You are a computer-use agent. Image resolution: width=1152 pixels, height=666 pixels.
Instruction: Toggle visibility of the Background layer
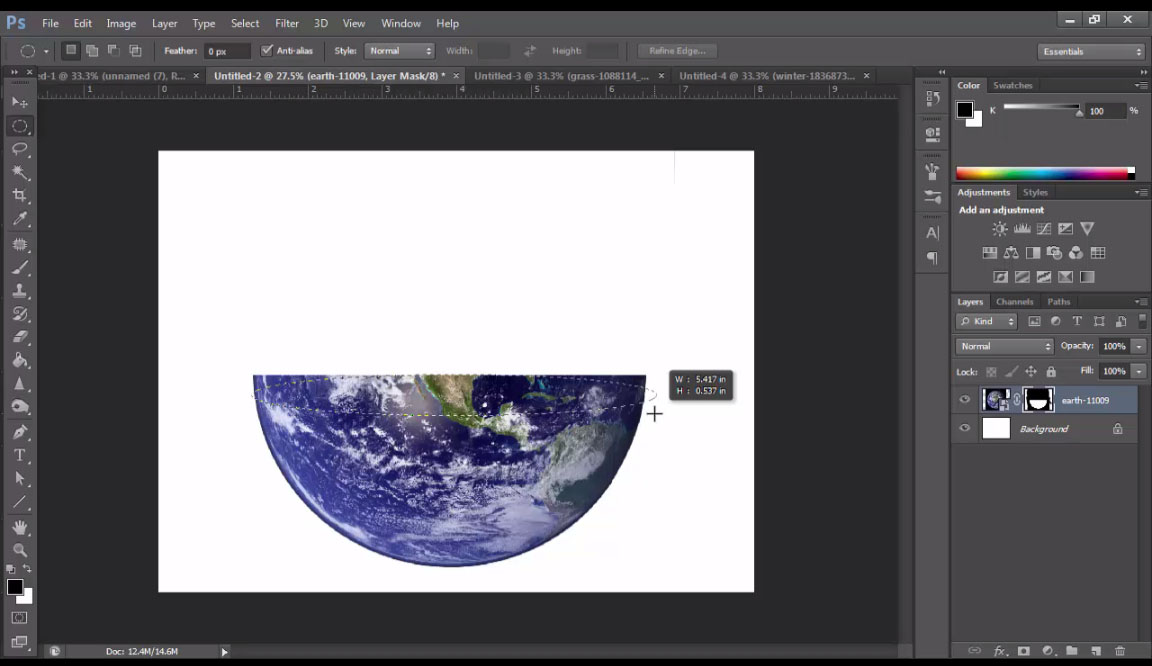coord(964,428)
